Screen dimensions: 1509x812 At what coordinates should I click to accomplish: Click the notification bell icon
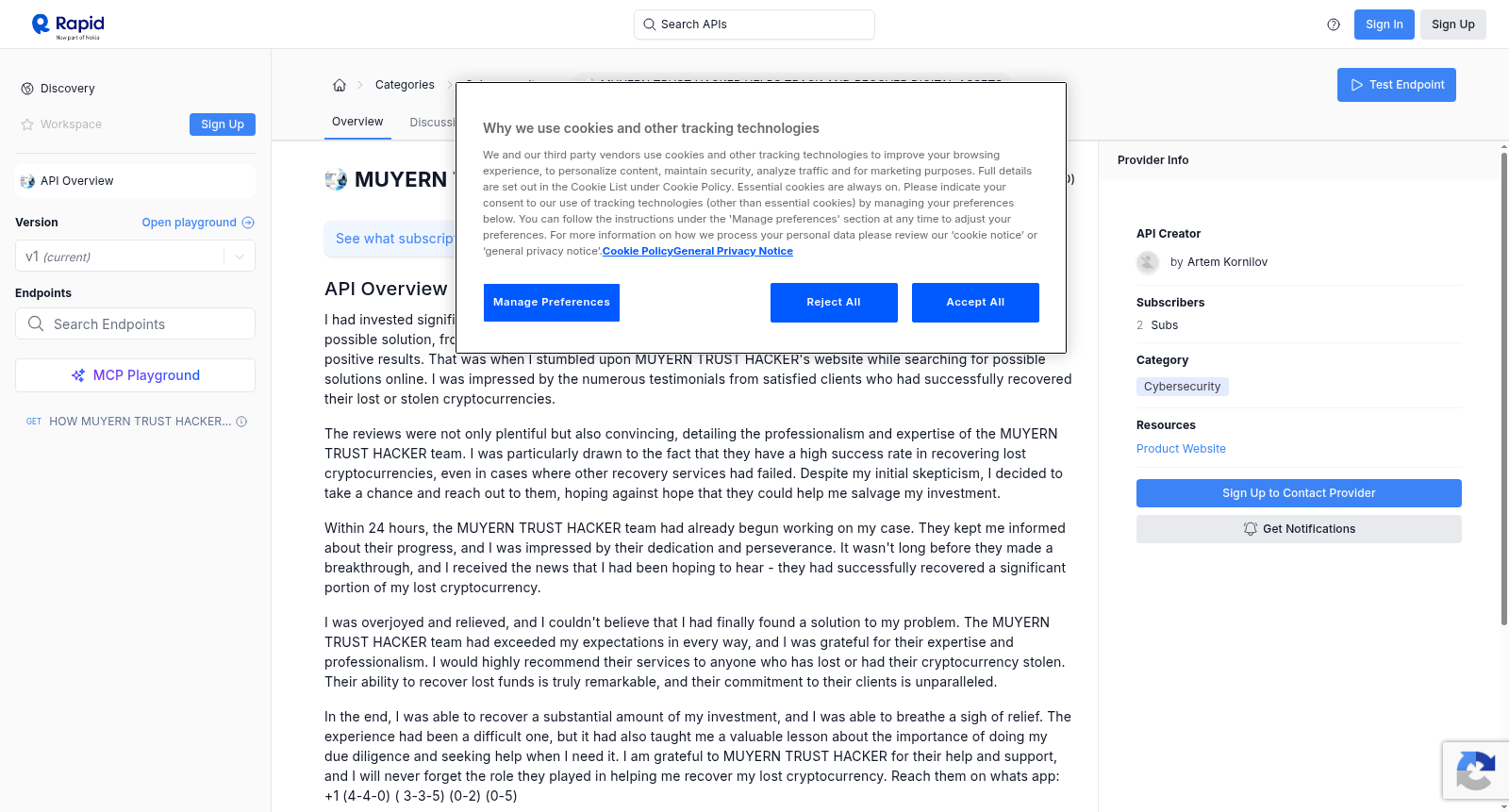coord(1251,529)
